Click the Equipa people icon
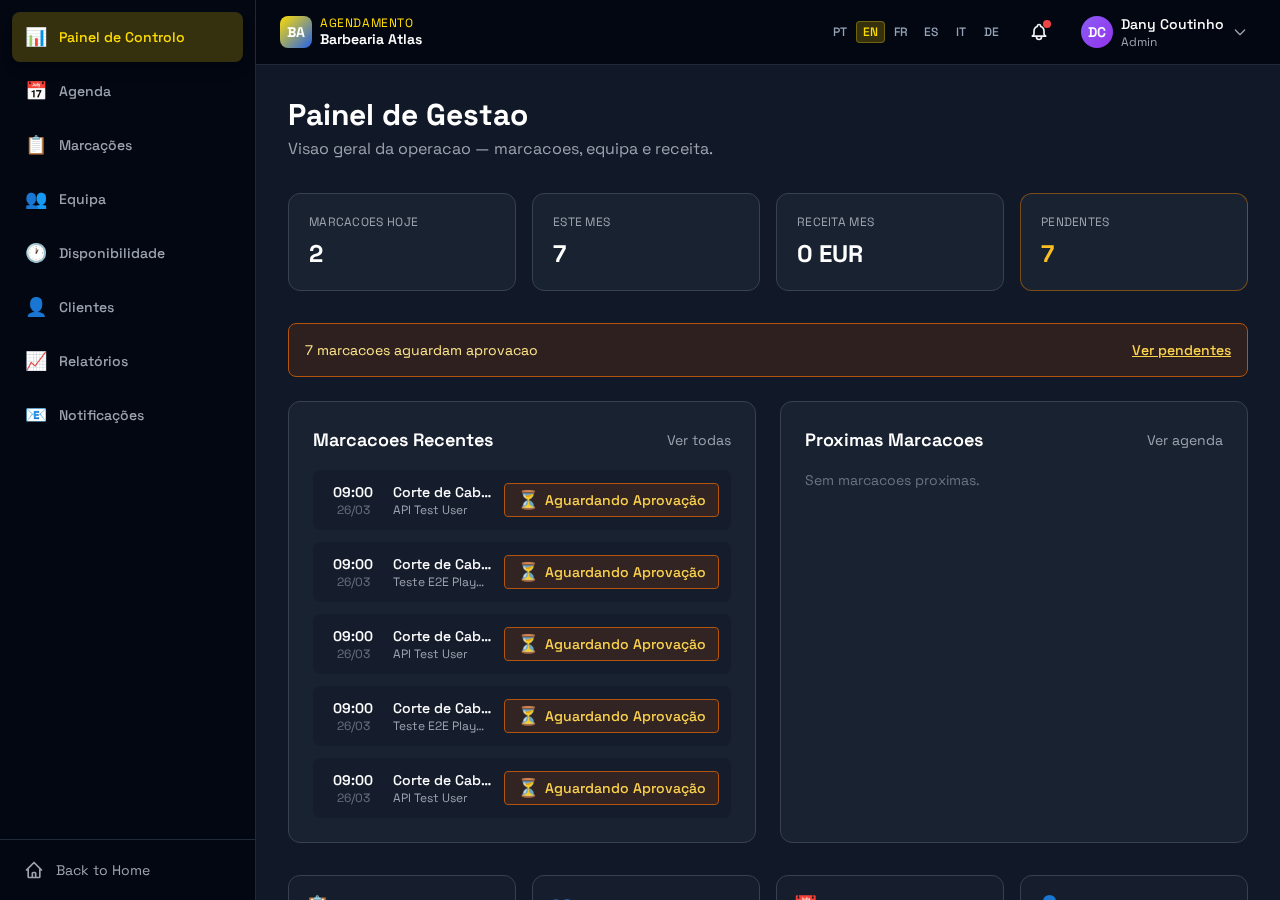The image size is (1280, 900). [x=36, y=199]
